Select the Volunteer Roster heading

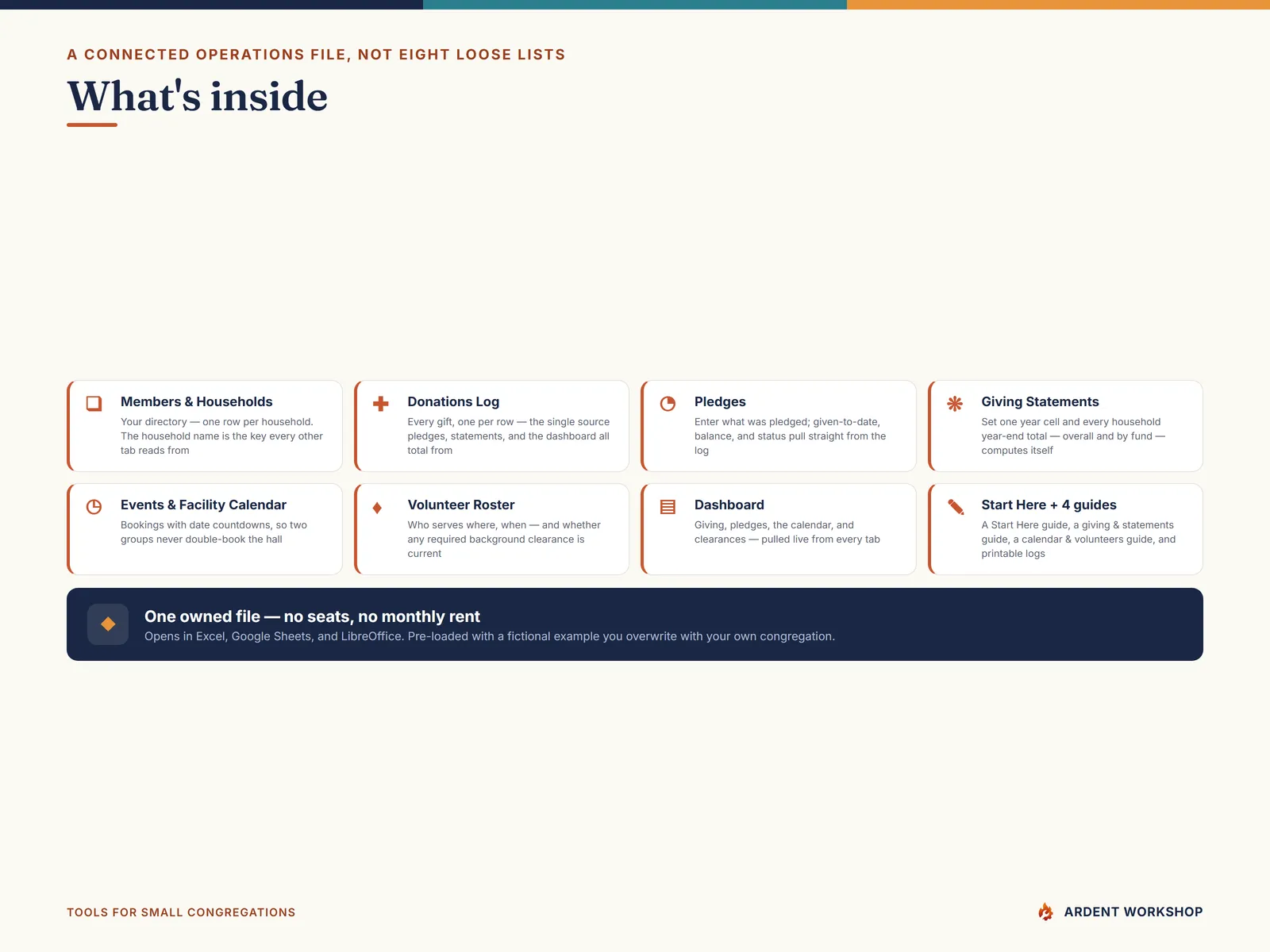[461, 505]
